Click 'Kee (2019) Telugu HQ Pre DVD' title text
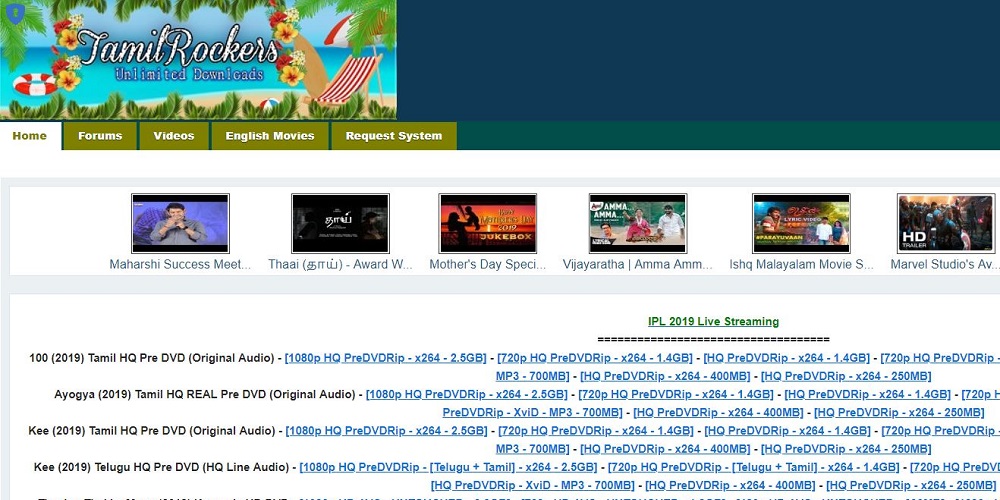The image size is (1000, 500). (x=161, y=467)
